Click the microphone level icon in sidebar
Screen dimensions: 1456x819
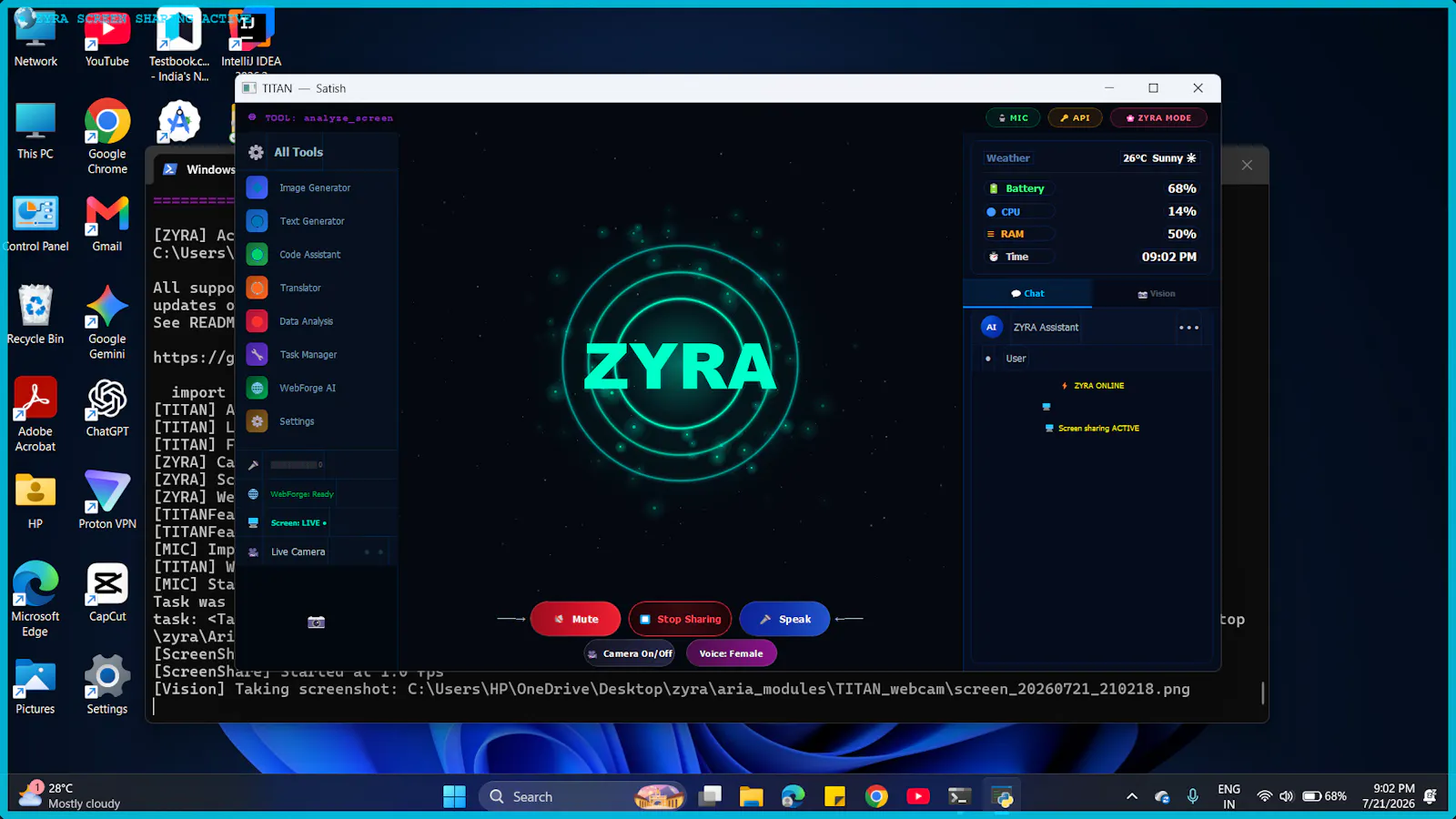click(x=253, y=465)
